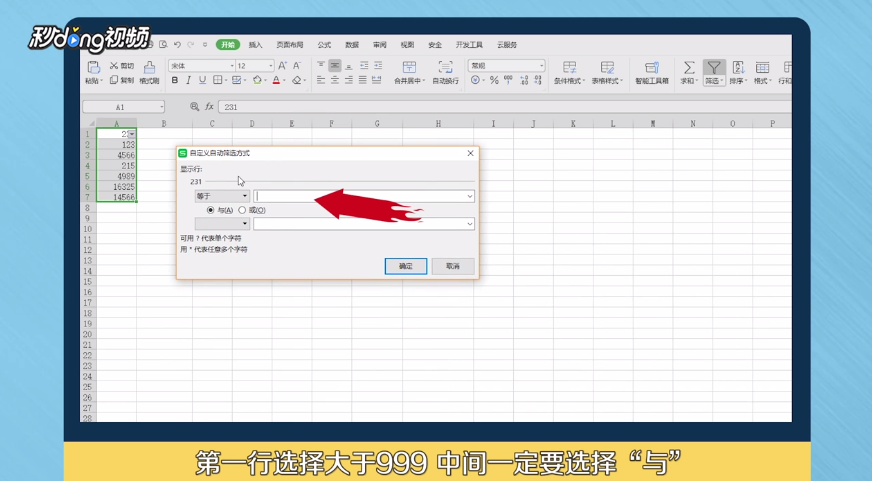Open the 等于 condition dropdown
872x481 pixels.
(222, 196)
